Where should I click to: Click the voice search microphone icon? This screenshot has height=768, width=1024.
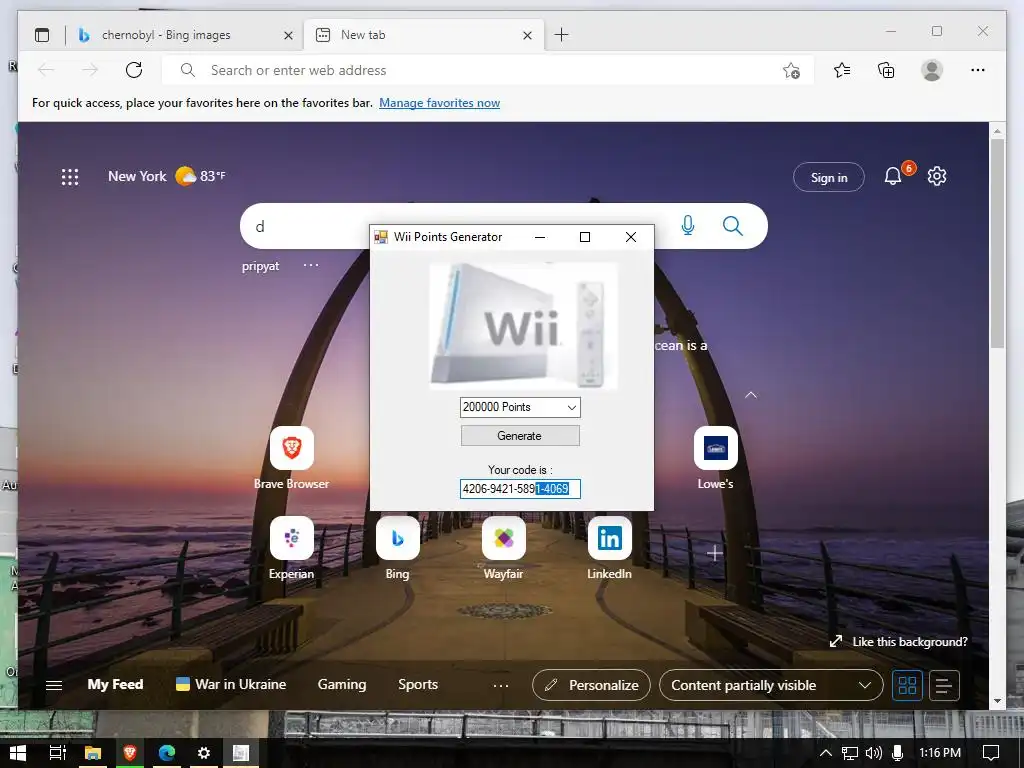[688, 226]
